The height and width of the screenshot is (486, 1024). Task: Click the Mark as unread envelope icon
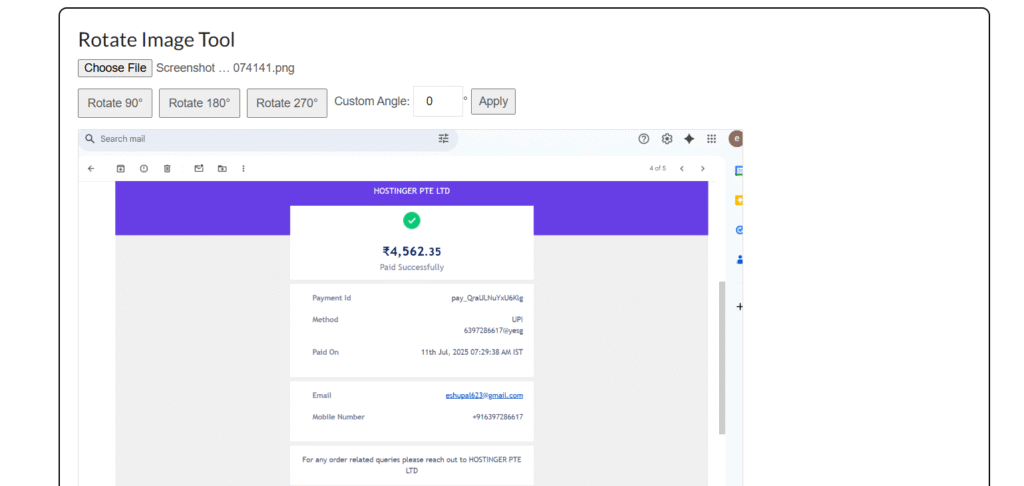click(198, 168)
